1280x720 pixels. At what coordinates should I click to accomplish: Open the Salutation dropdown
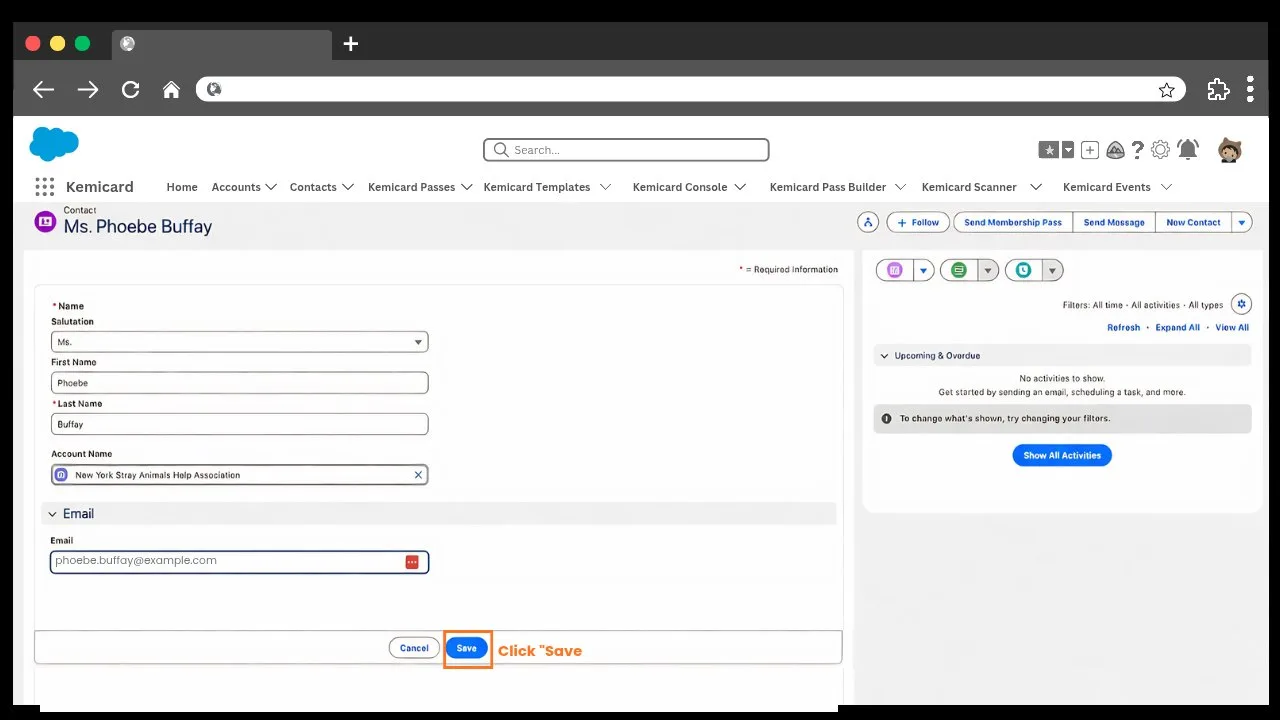pyautogui.click(x=239, y=342)
